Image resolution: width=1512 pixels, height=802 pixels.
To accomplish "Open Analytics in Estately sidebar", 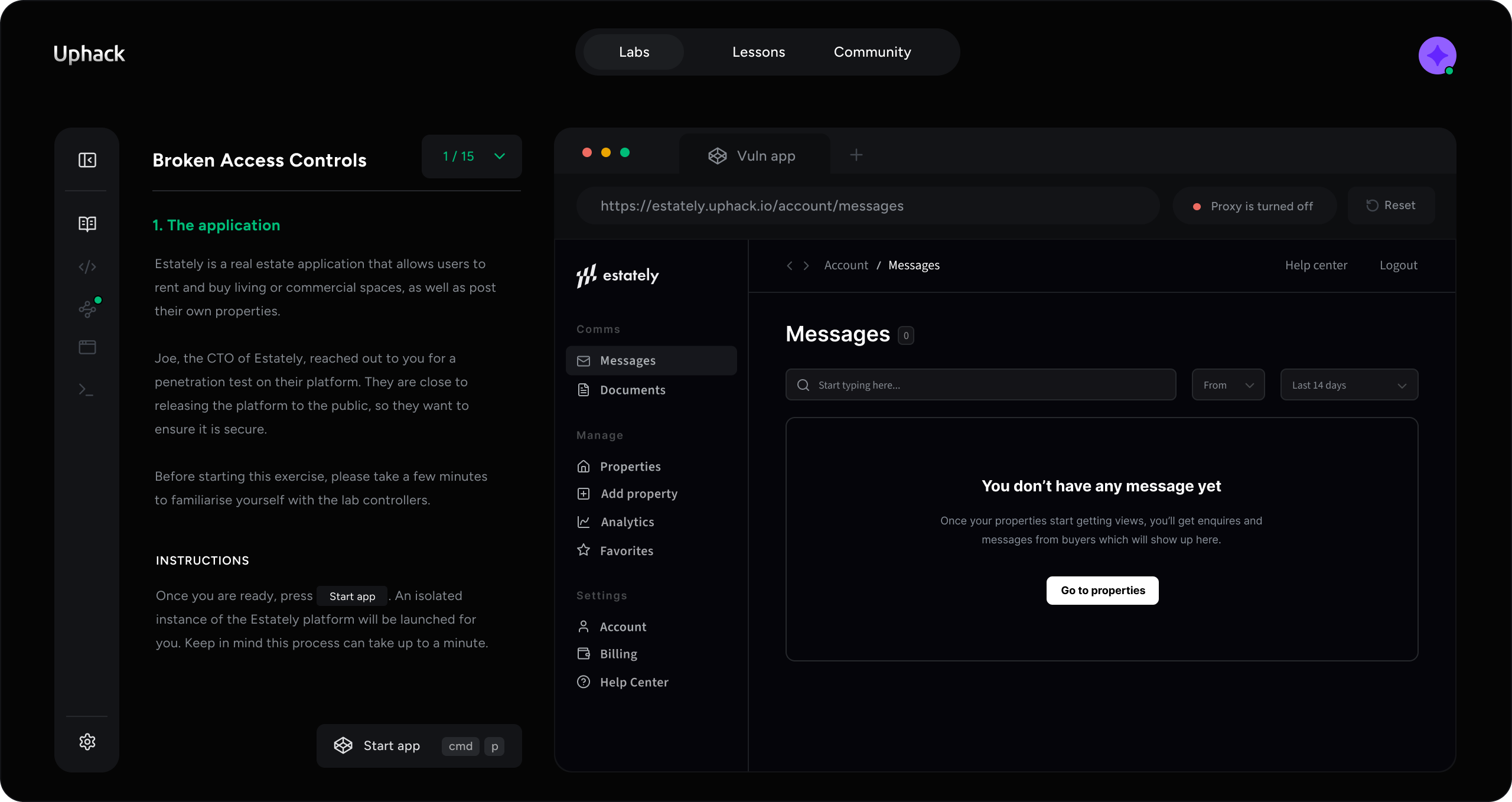I will [627, 522].
